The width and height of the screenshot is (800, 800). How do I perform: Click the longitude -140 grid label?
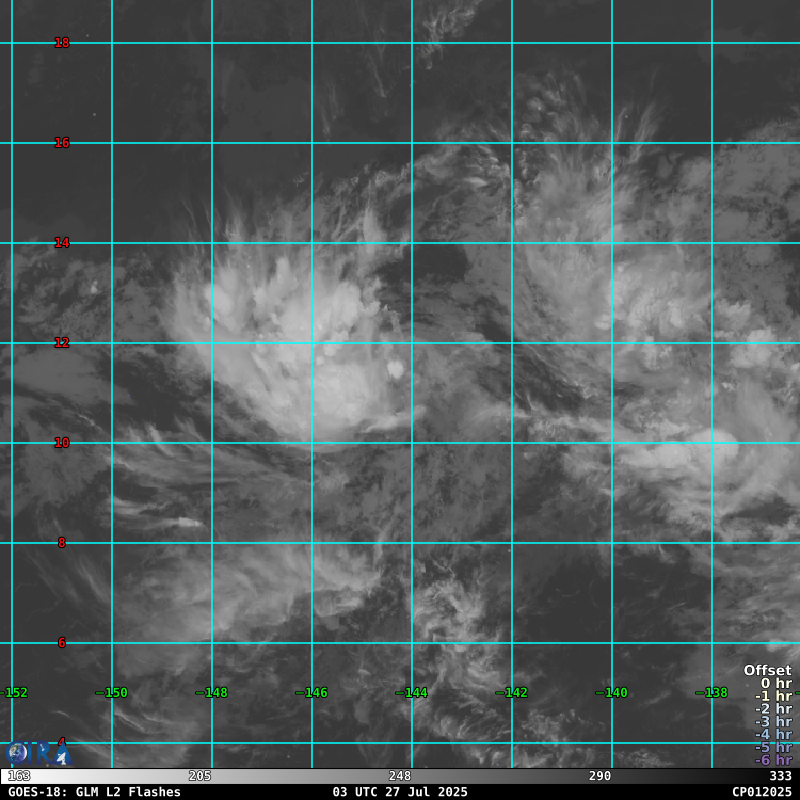click(x=611, y=693)
